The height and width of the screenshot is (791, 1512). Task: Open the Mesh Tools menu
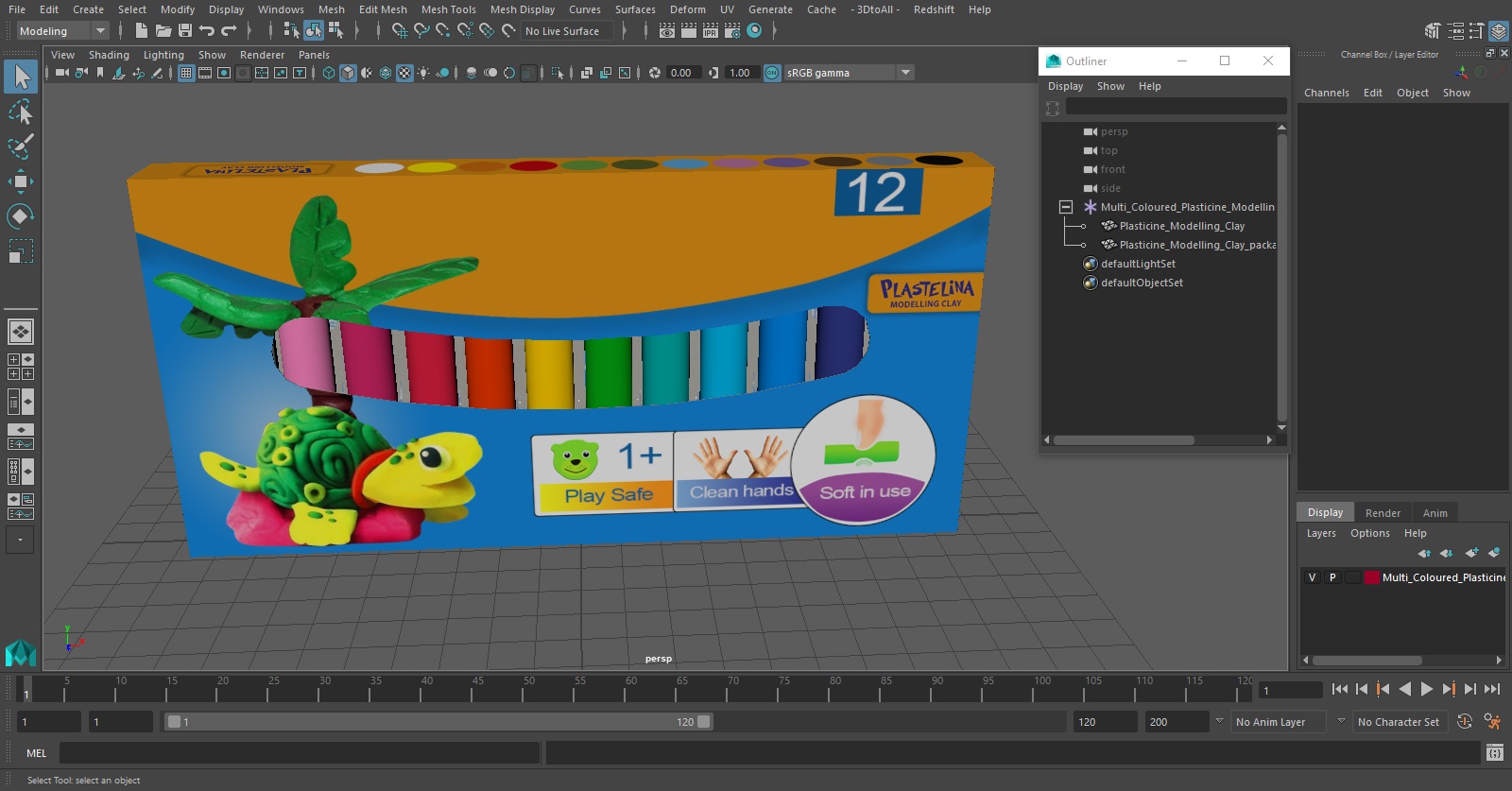click(x=448, y=9)
